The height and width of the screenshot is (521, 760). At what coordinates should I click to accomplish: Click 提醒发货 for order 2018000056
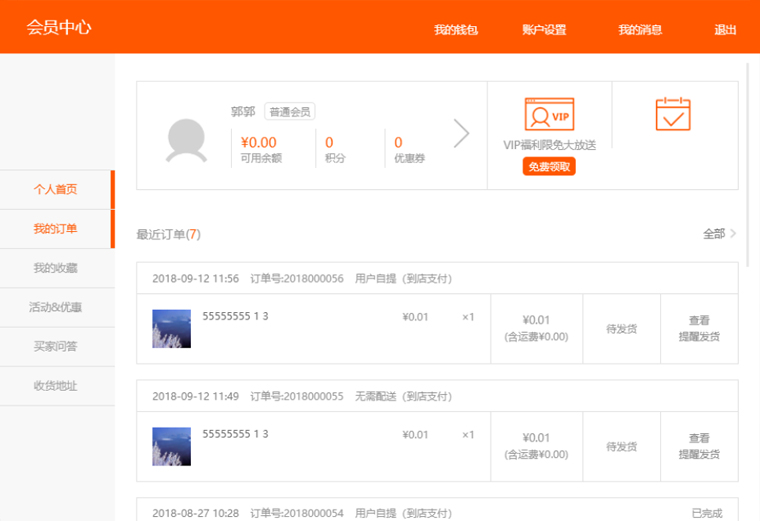pos(699,337)
